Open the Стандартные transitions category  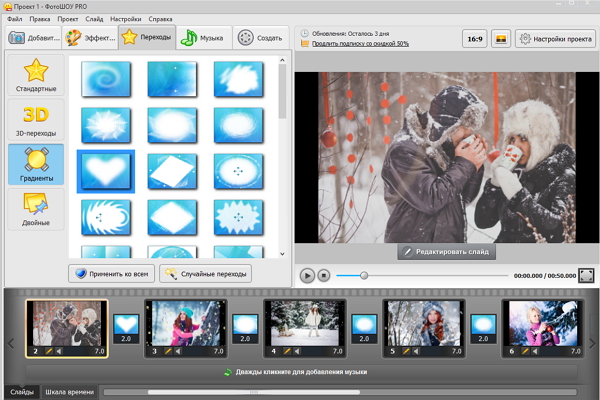(36, 75)
